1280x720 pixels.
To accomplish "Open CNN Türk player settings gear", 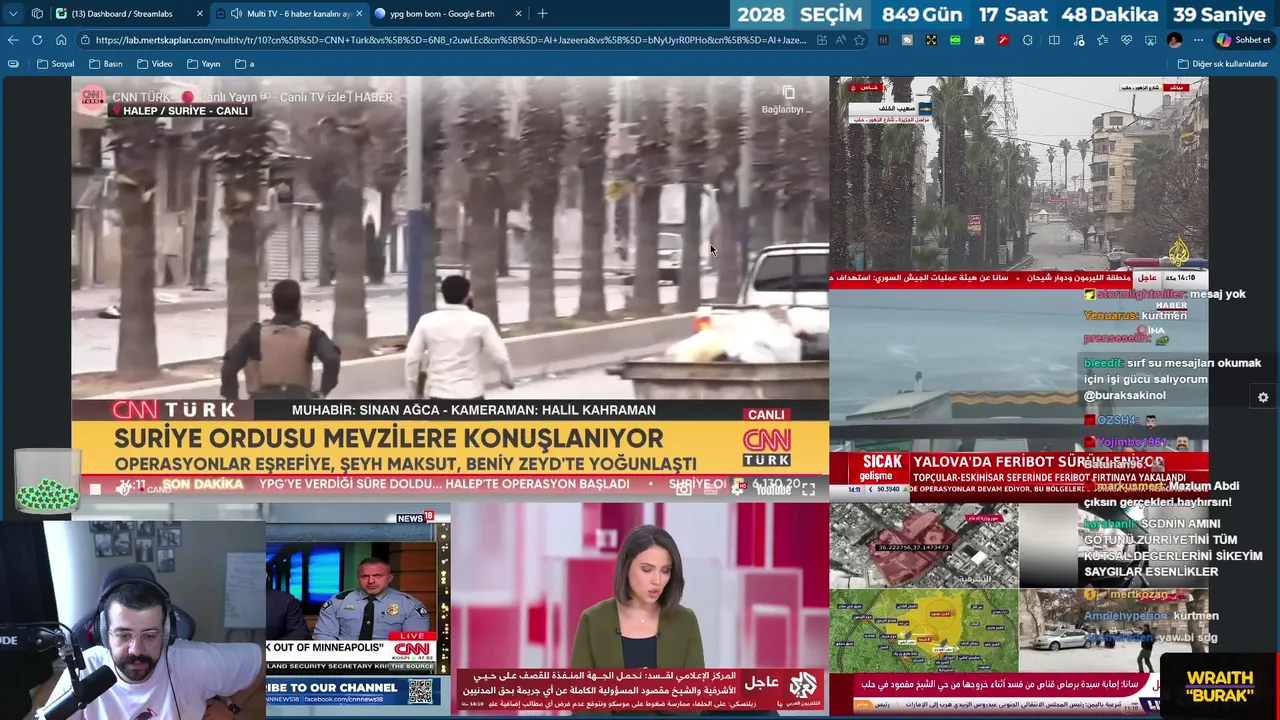I will (x=738, y=488).
